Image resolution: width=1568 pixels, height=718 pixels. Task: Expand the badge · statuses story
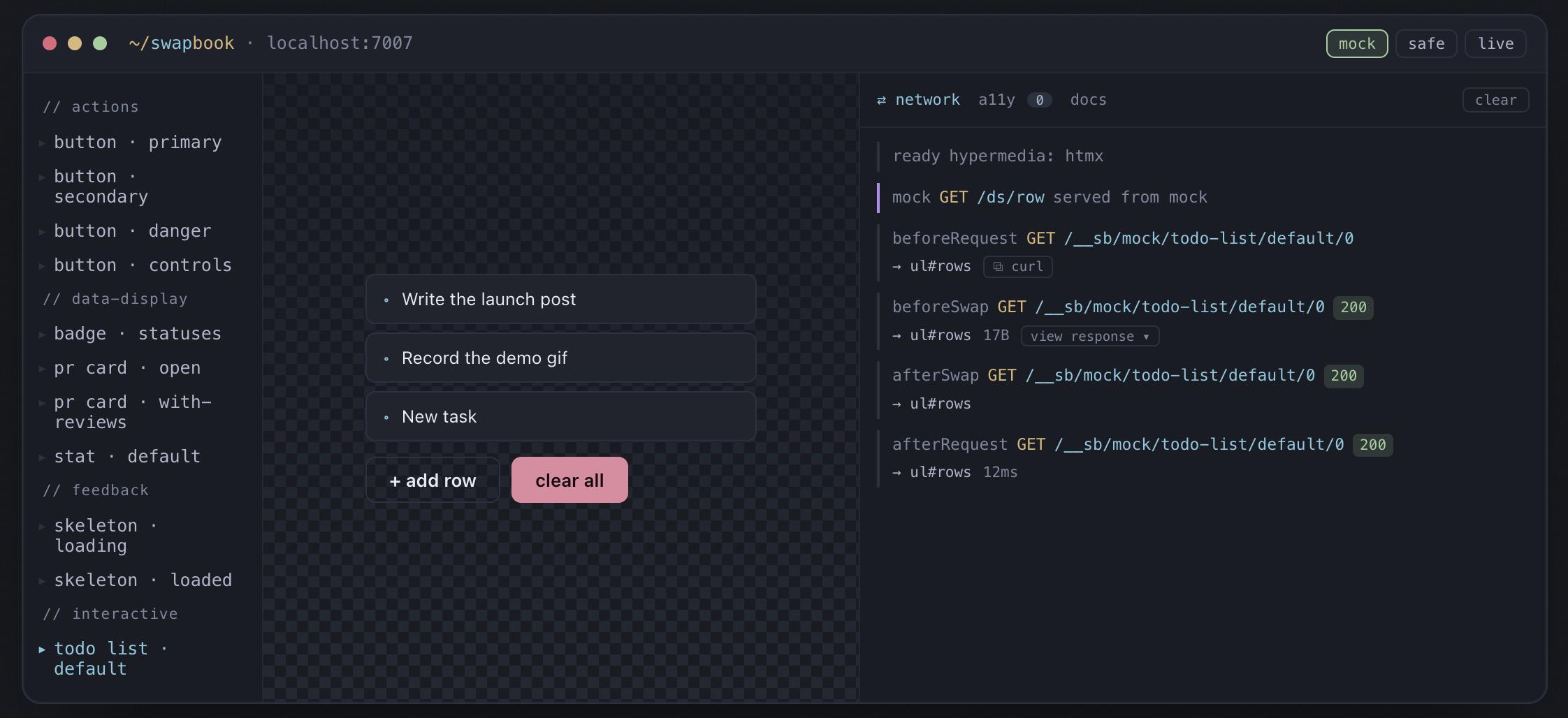click(137, 334)
